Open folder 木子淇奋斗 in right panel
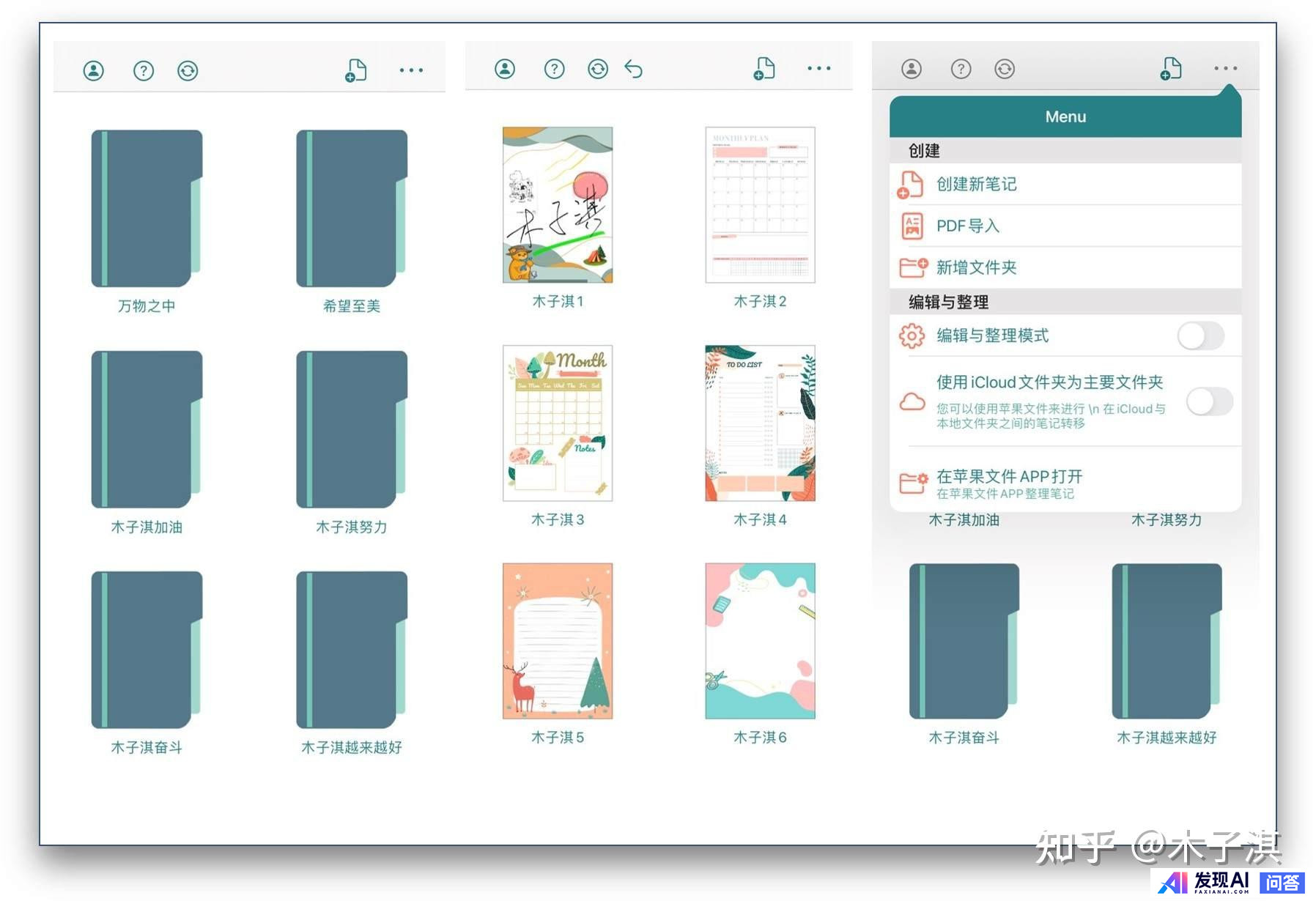The width and height of the screenshot is (1316, 901). [964, 641]
